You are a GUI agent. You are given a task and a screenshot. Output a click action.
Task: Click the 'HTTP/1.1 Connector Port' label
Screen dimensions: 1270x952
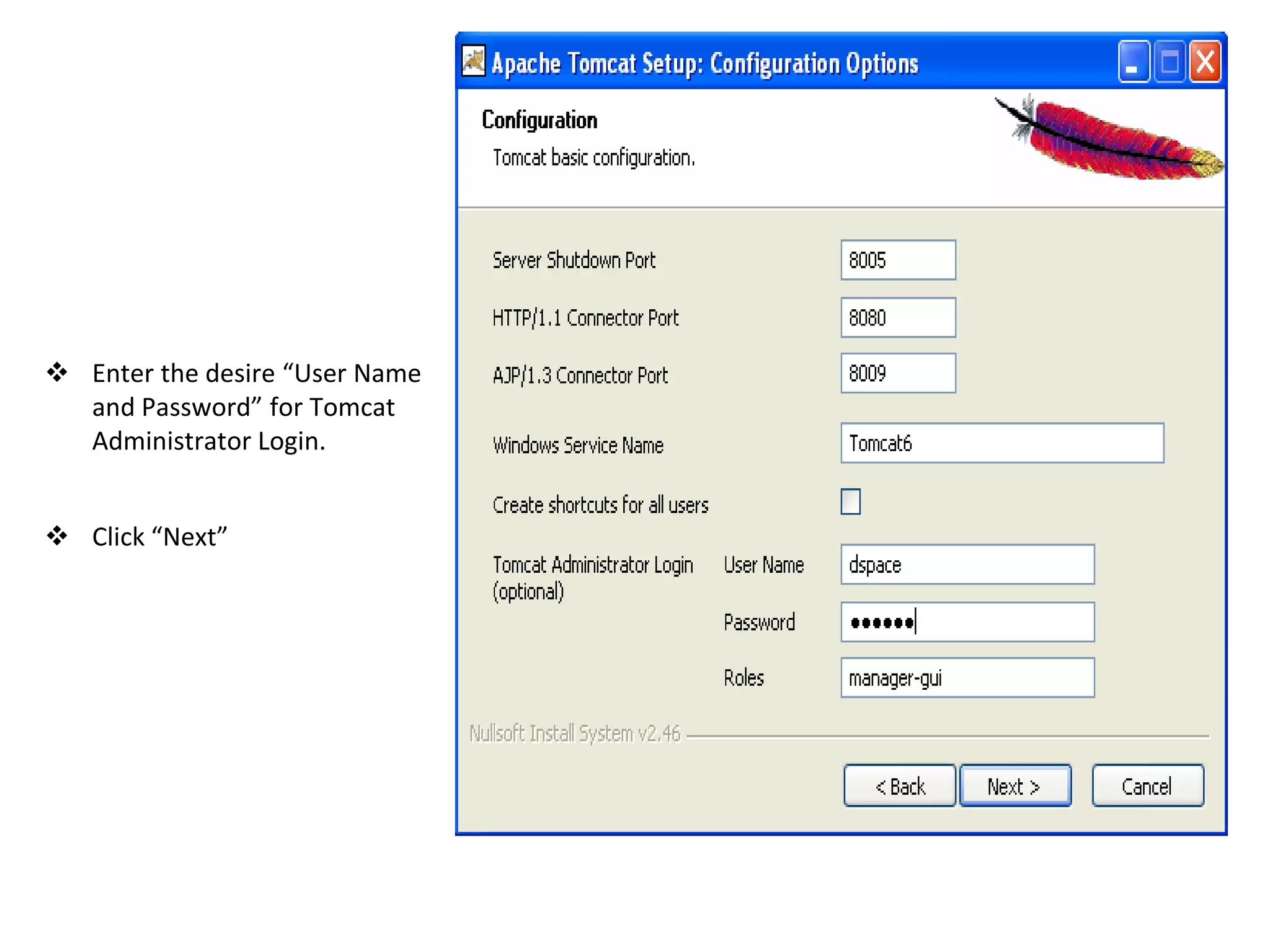click(x=585, y=318)
